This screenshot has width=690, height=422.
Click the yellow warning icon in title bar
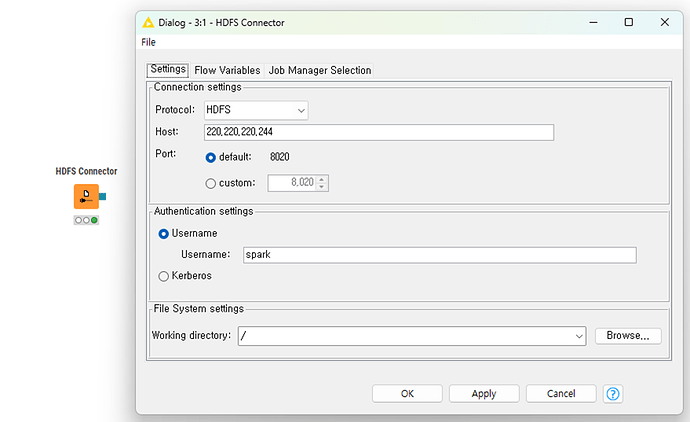coord(148,22)
